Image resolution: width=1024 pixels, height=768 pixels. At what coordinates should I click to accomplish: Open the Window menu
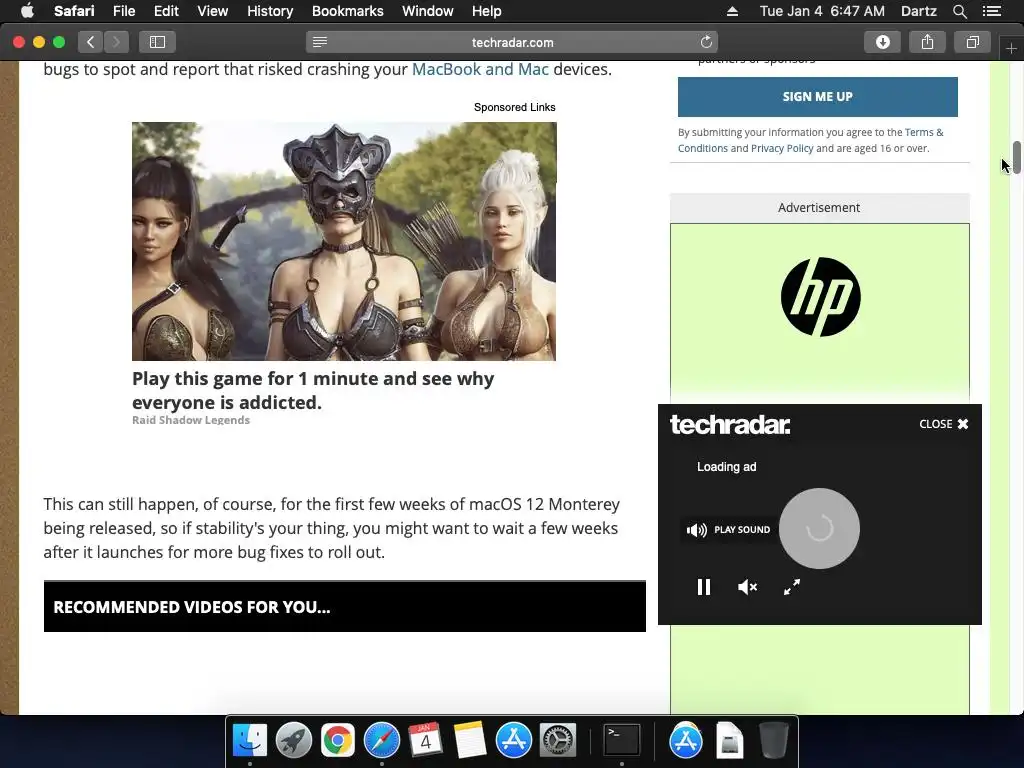[427, 11]
